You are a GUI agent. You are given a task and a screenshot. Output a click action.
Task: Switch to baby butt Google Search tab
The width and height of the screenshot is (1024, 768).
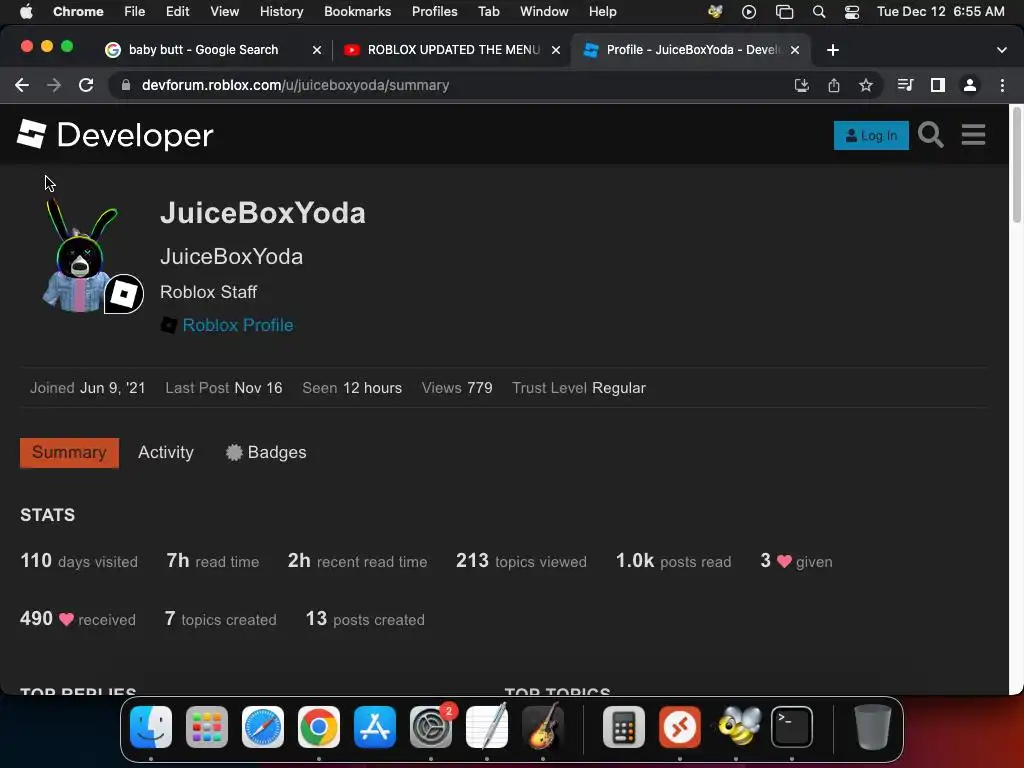204,50
